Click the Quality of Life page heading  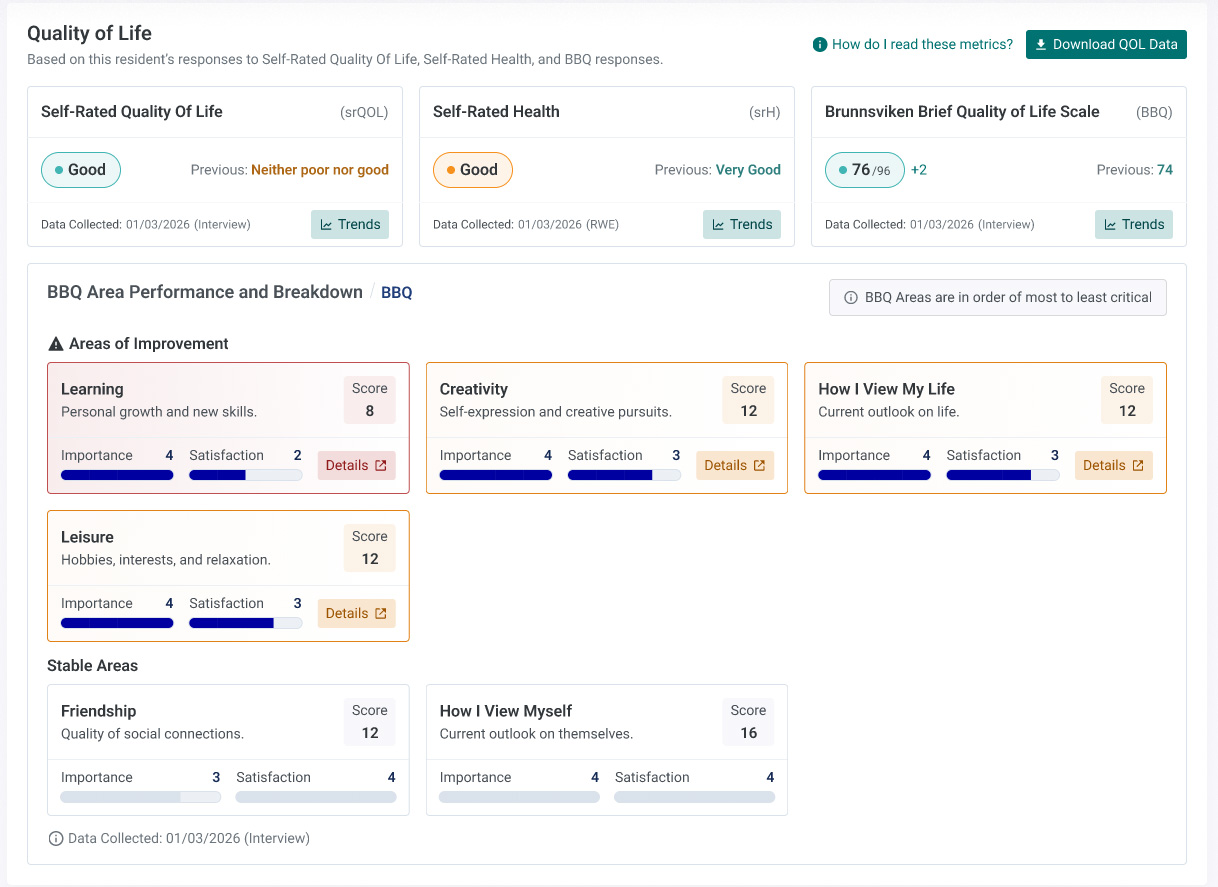90,35
